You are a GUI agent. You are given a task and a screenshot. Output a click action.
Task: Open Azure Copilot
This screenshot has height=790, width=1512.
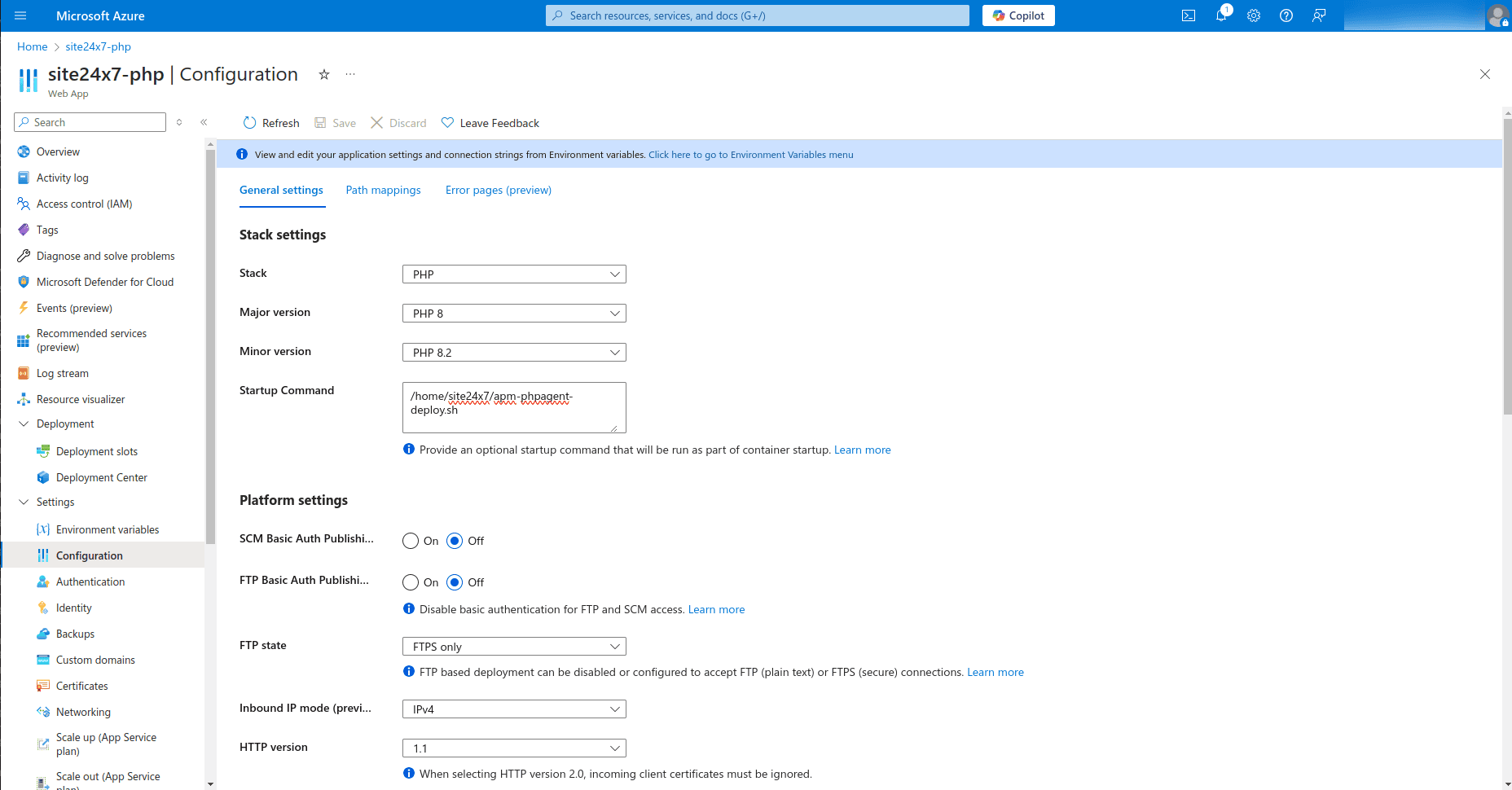click(x=1018, y=15)
